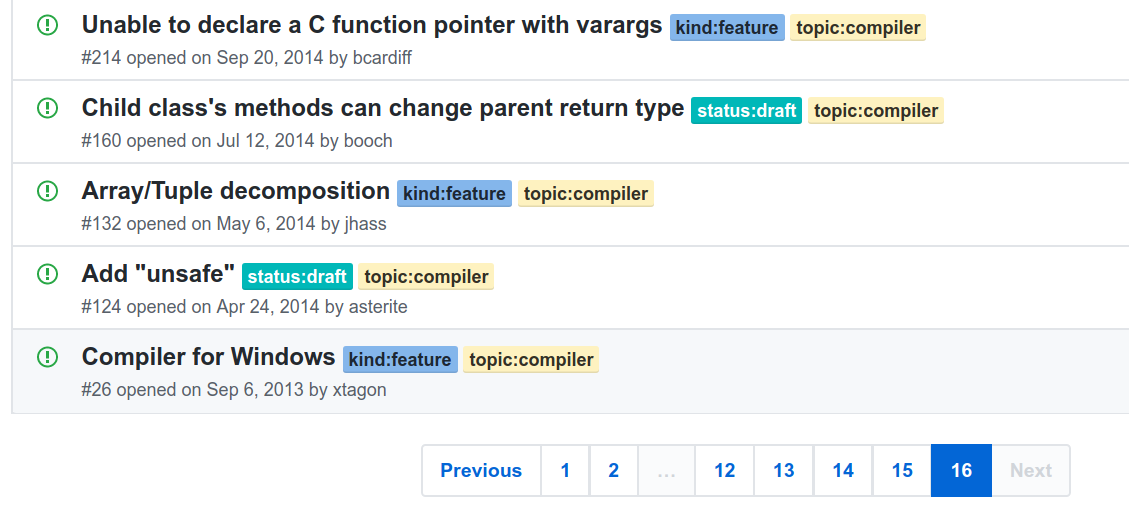The width and height of the screenshot is (1129, 529).
Task: Click open-issue icon beside Add "unsafe"
Action: click(x=47, y=274)
